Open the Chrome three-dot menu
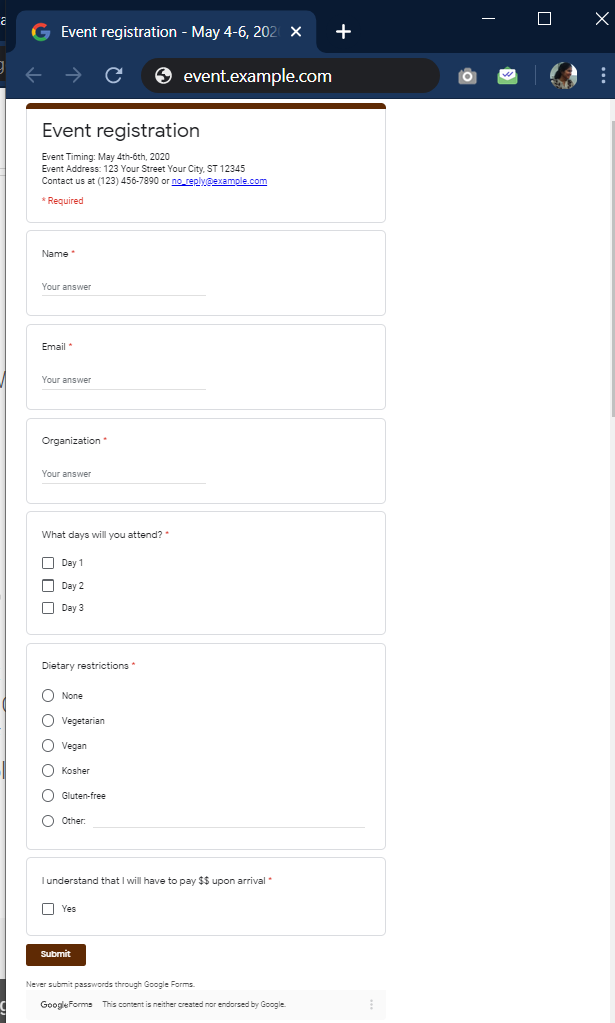This screenshot has width=615, height=1023. 603,76
